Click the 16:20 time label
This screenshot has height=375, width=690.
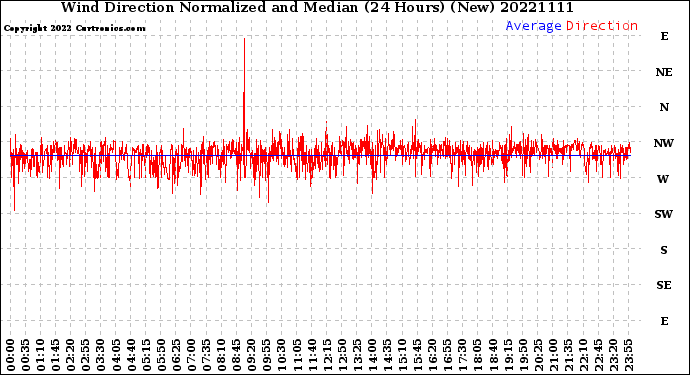(433, 355)
